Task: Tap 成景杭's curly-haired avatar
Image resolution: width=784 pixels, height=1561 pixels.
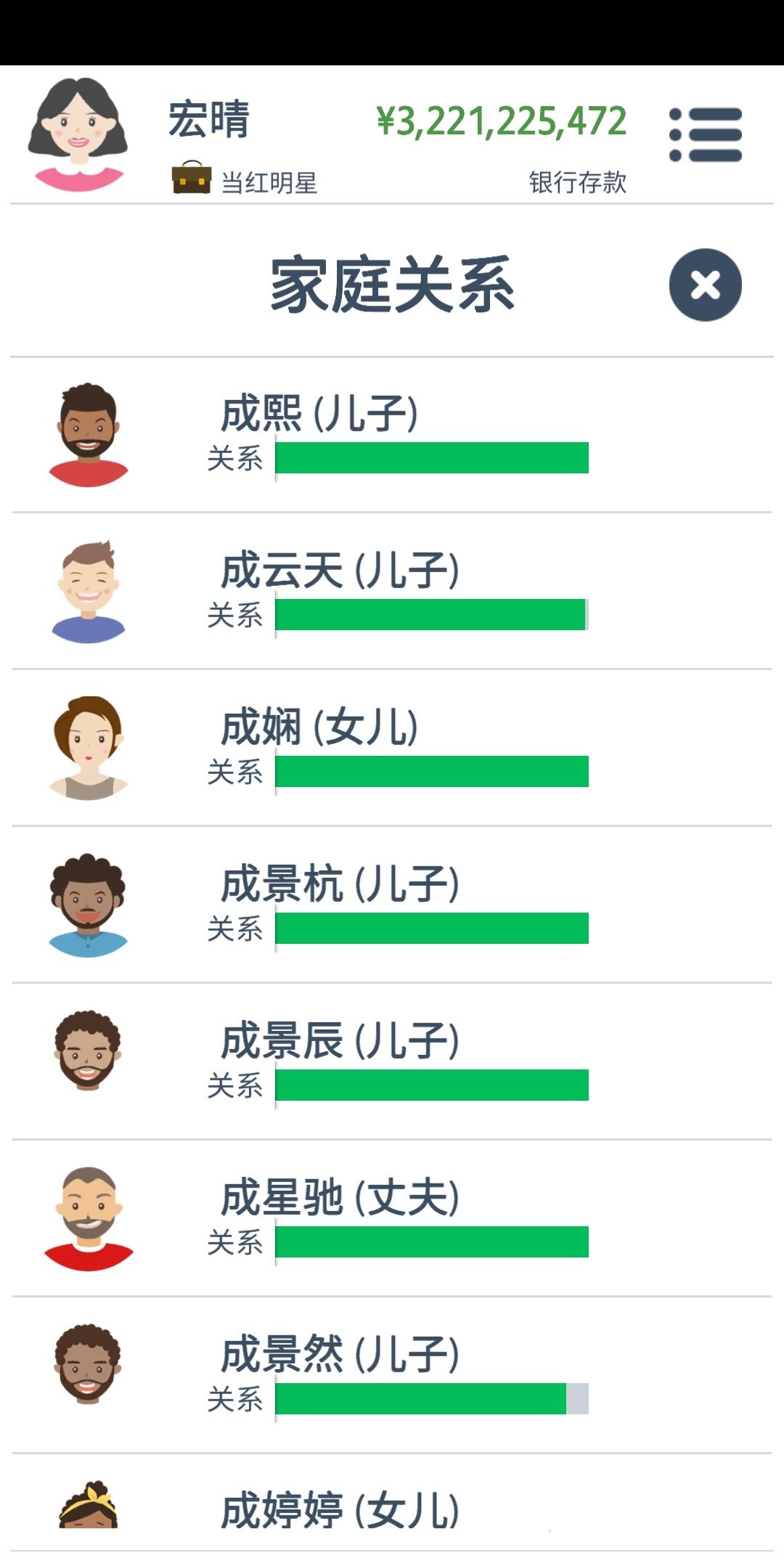Action: coord(89,905)
